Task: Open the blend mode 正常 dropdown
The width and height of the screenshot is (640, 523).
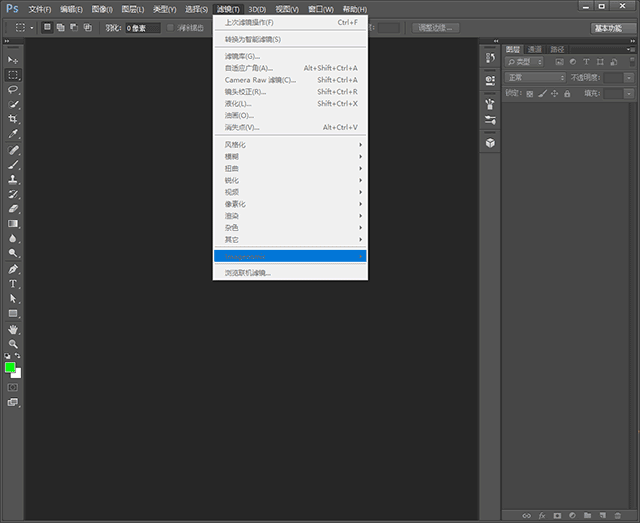Action: pos(535,77)
